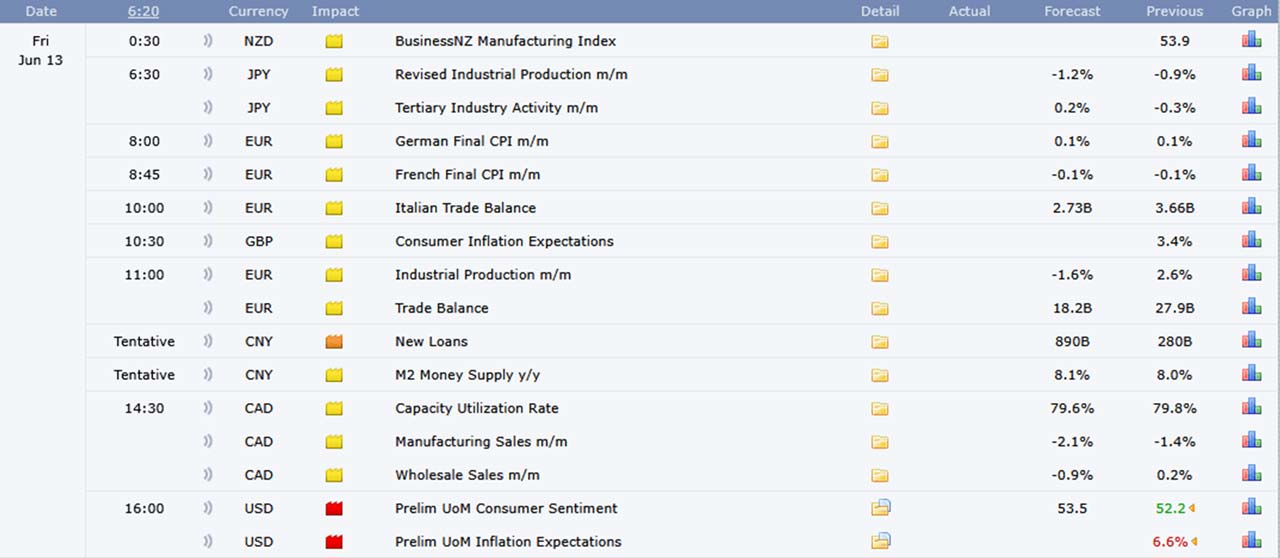Click red impact icon for Prelim UoM Inflation Expectations
The image size is (1280, 558).
point(334,542)
